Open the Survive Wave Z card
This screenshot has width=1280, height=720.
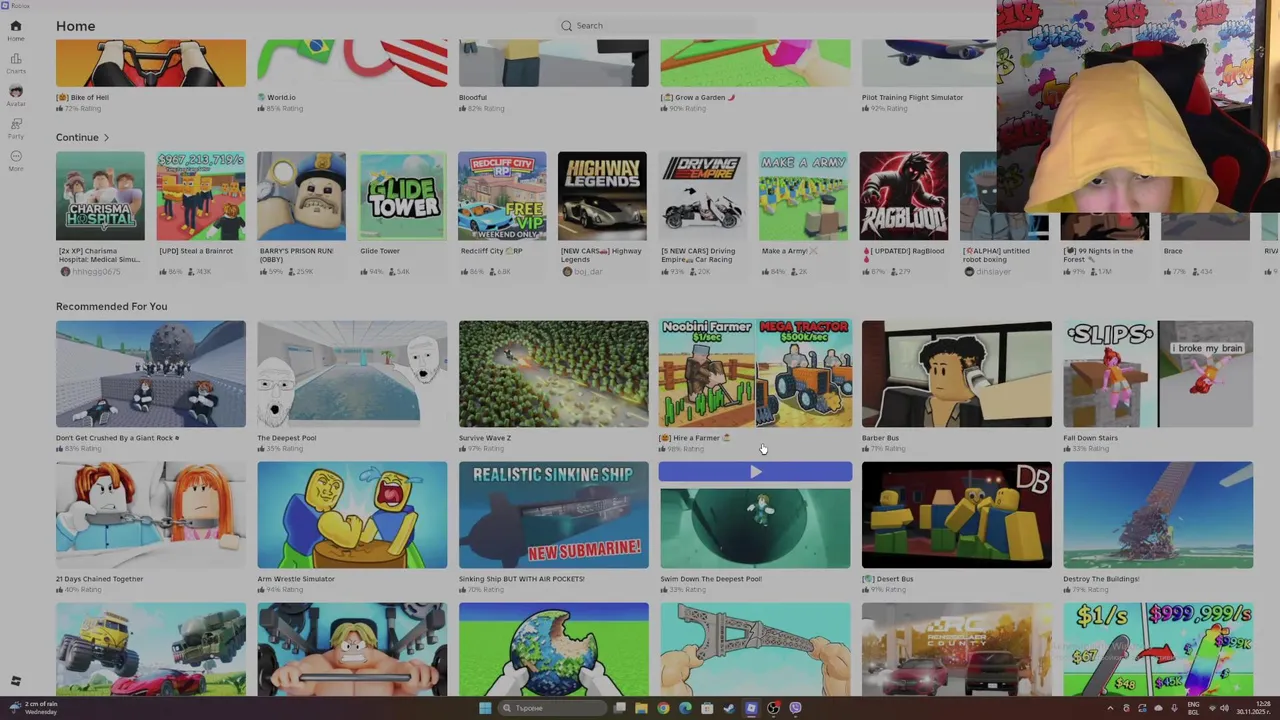click(x=553, y=374)
